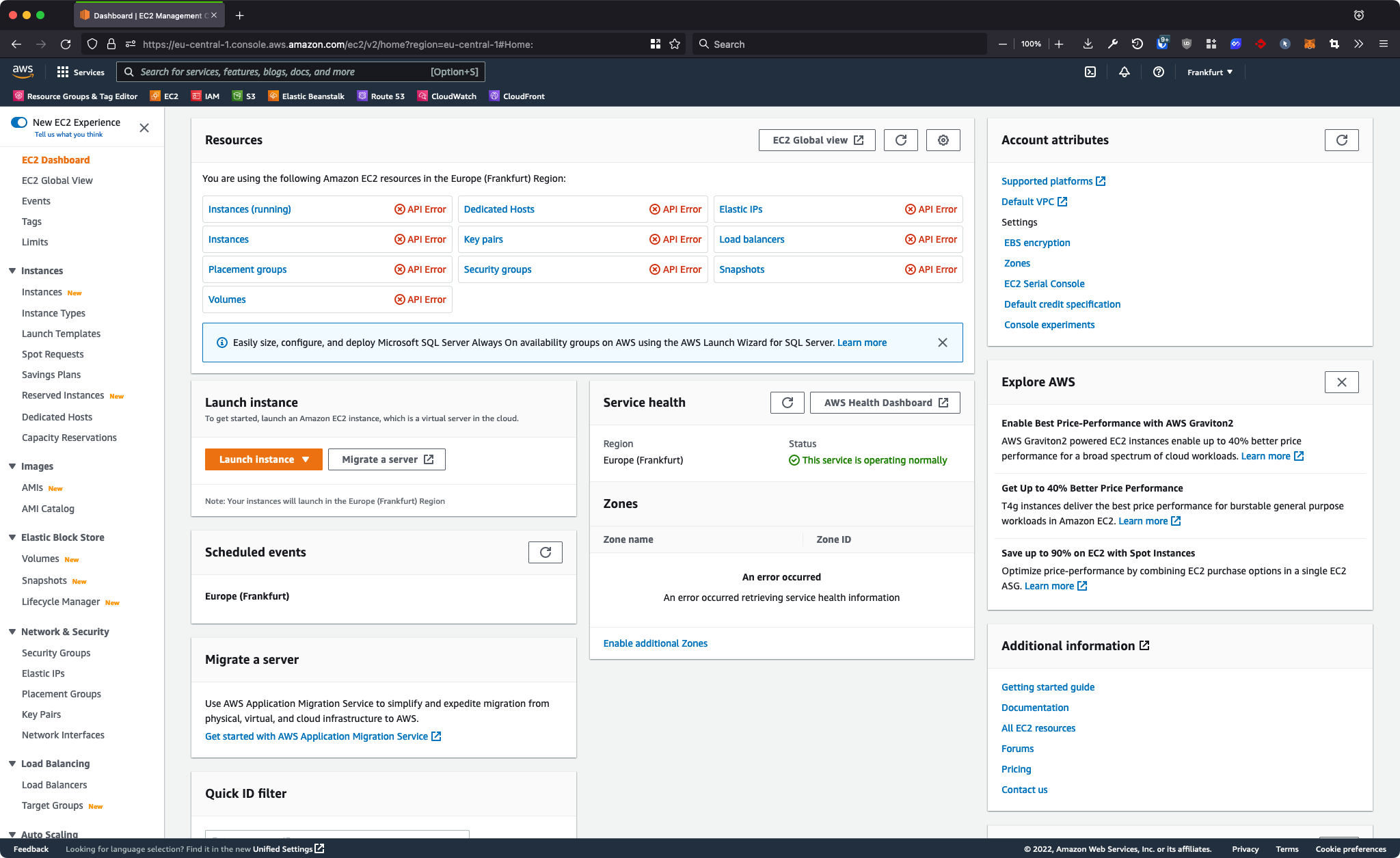Image resolution: width=1400 pixels, height=858 pixels.
Task: Open Elastic IPs resource link
Action: pyautogui.click(x=741, y=209)
